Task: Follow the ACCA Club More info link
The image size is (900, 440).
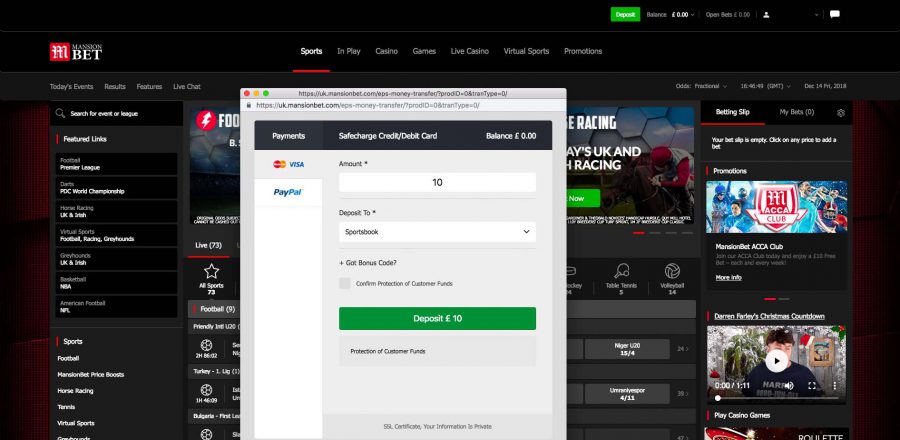Action: (x=728, y=278)
